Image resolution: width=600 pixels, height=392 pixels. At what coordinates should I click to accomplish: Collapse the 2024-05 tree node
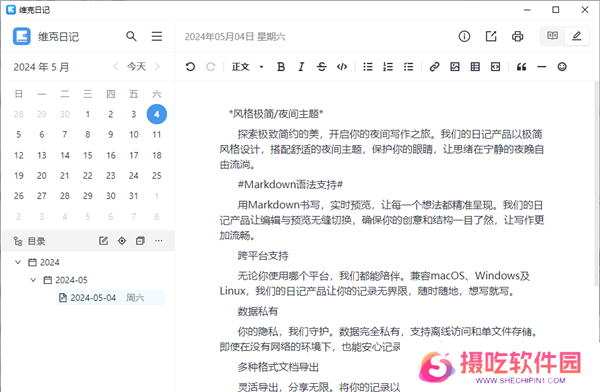tap(33, 280)
